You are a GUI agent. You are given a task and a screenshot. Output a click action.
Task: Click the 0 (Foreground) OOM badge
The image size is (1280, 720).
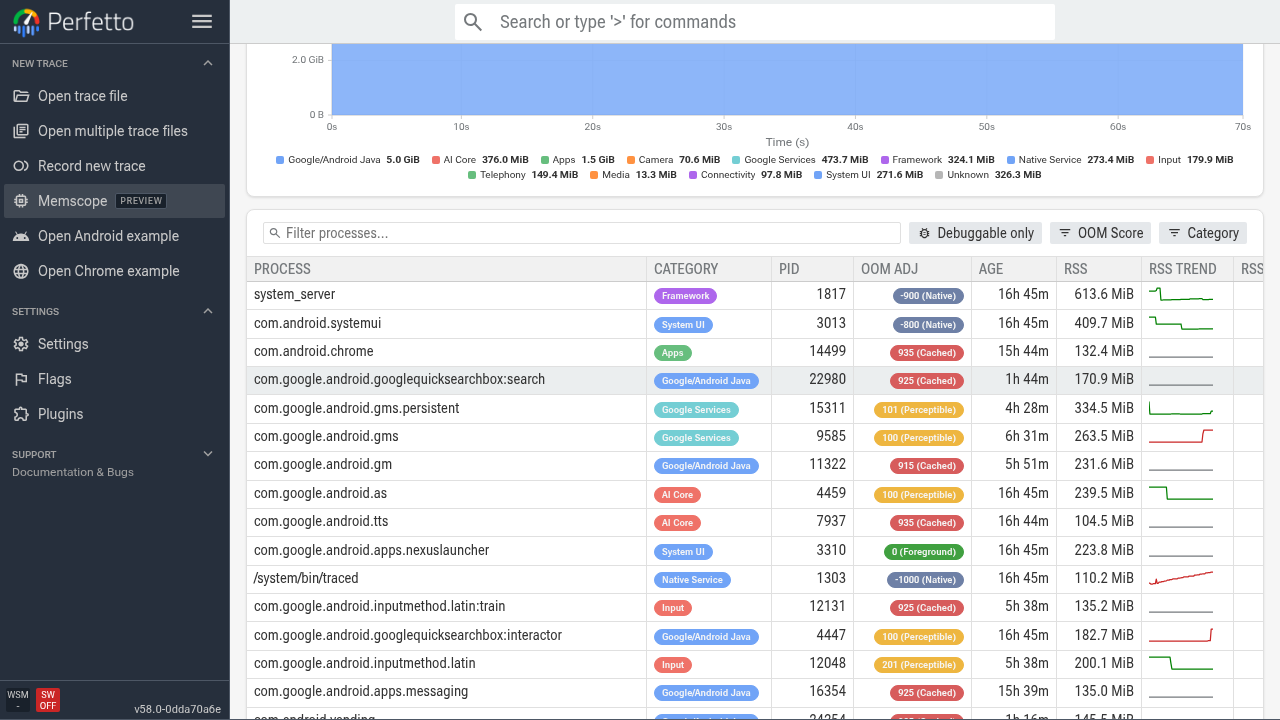pos(924,552)
